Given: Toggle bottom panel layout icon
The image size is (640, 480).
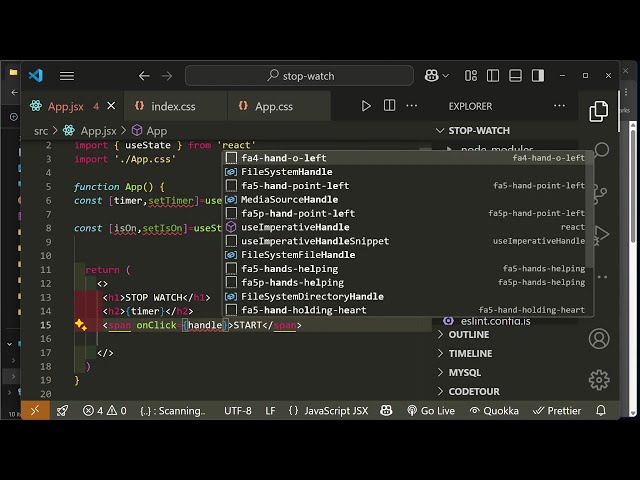Looking at the screenshot, I should coord(515,76).
